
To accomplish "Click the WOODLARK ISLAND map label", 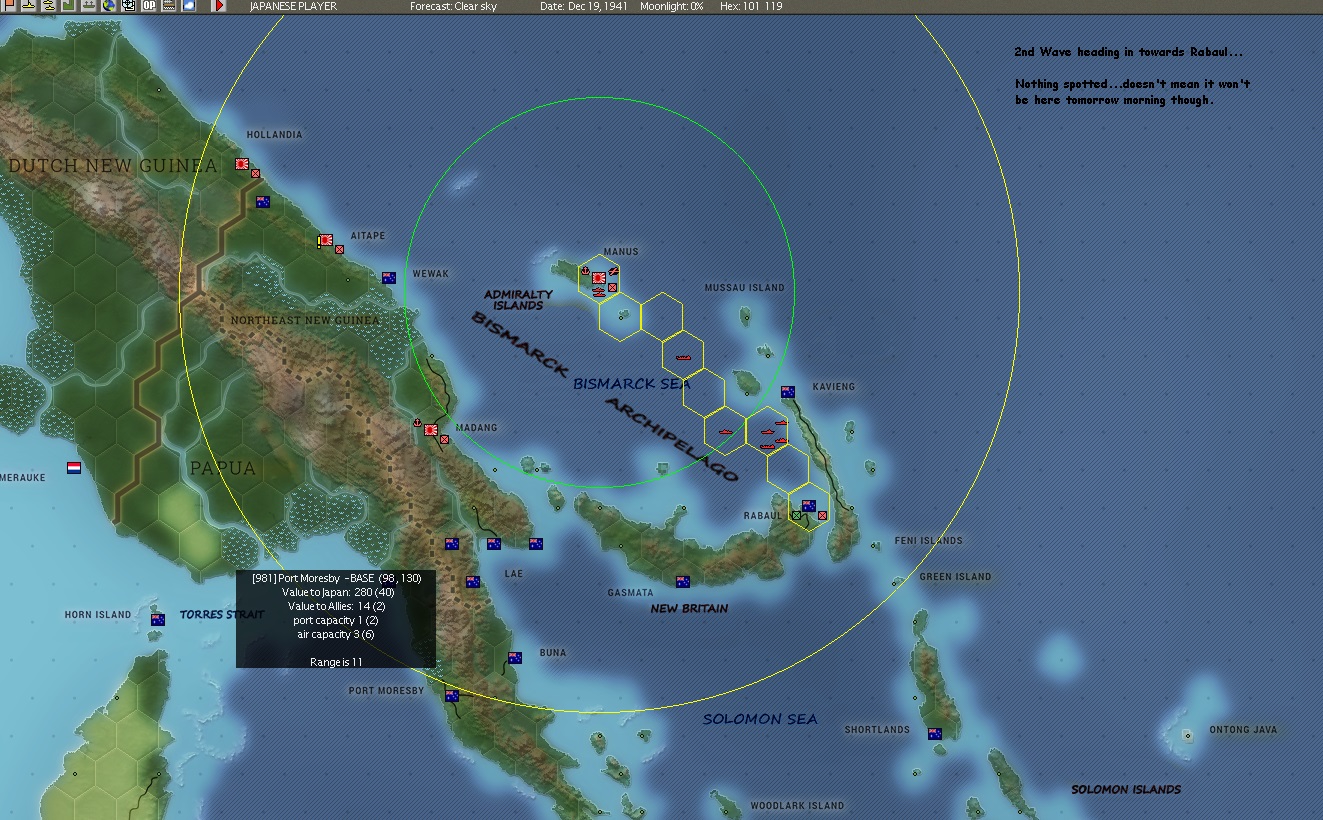I will (x=797, y=806).
